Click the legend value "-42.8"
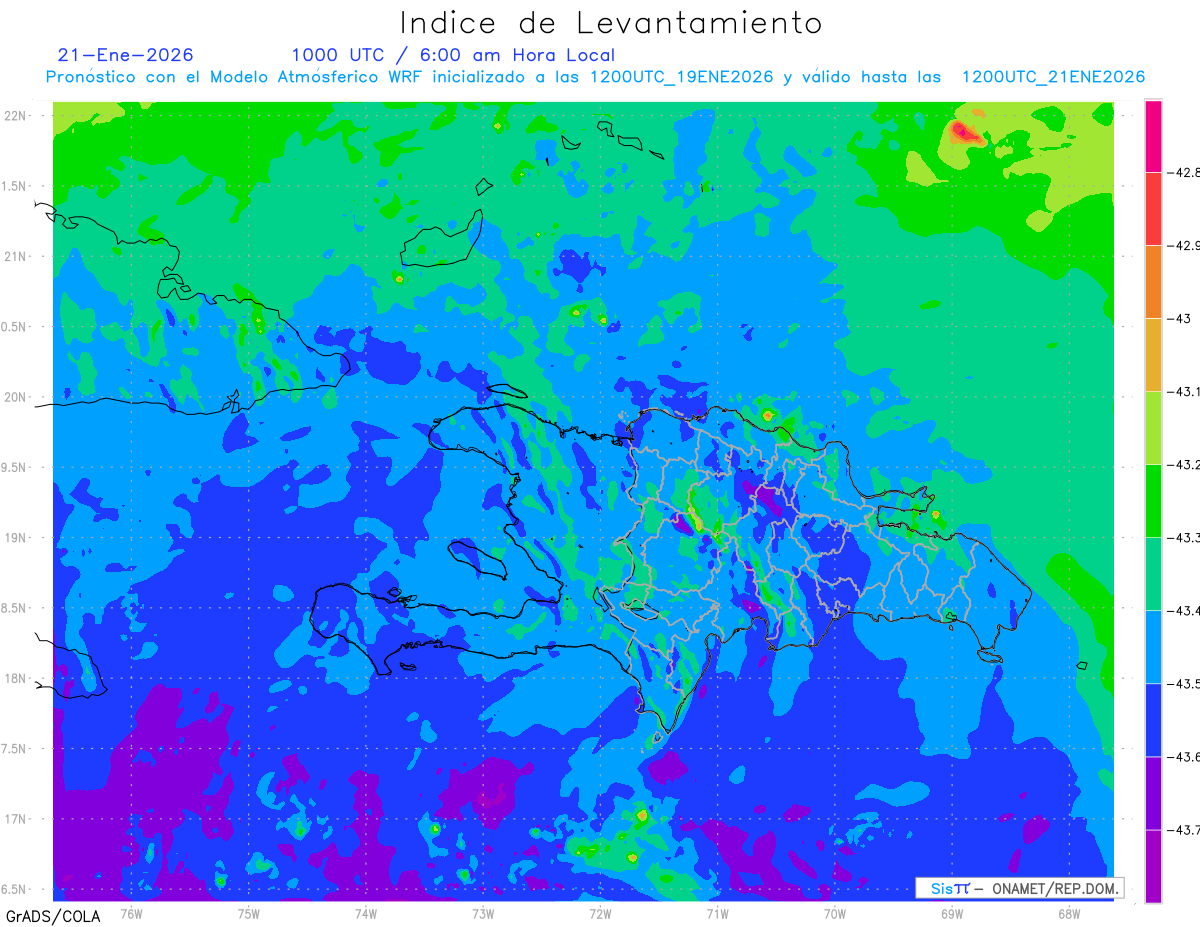The image size is (1200, 927). (x=1184, y=172)
